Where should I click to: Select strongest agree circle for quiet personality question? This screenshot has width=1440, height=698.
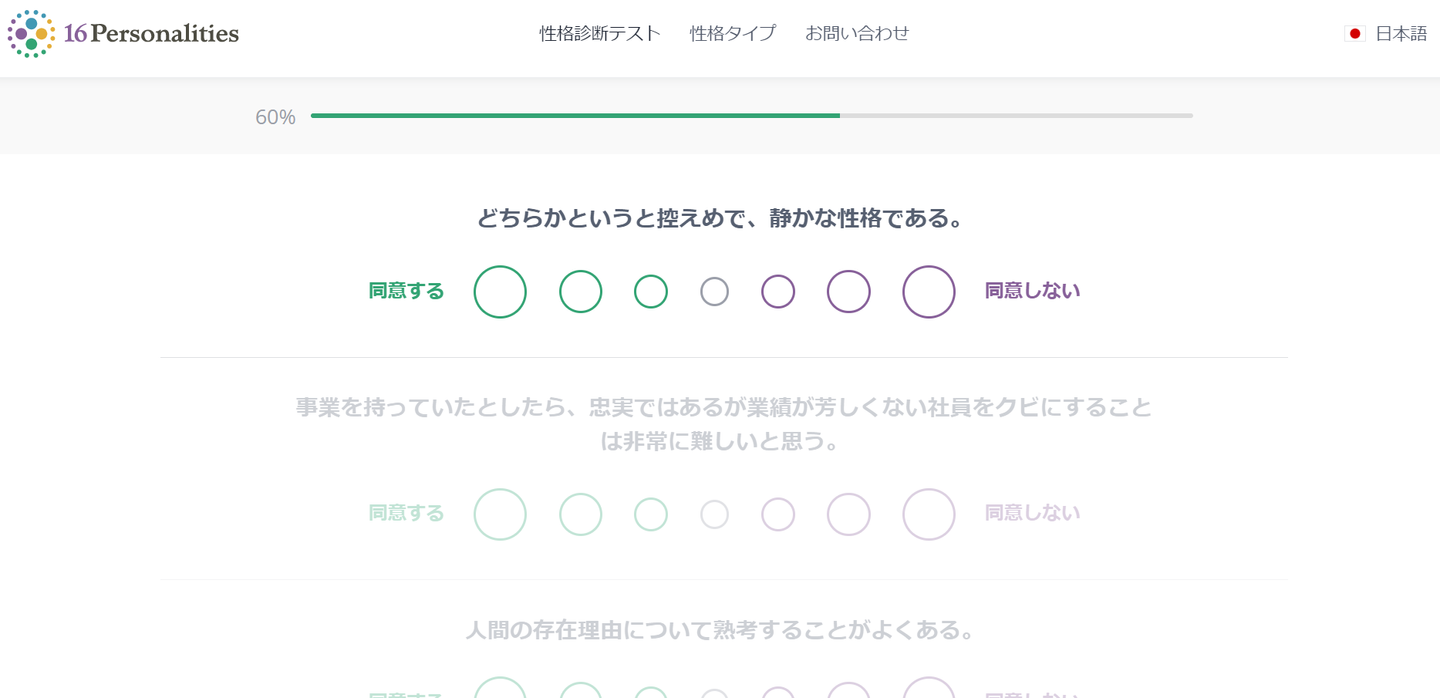click(x=500, y=292)
